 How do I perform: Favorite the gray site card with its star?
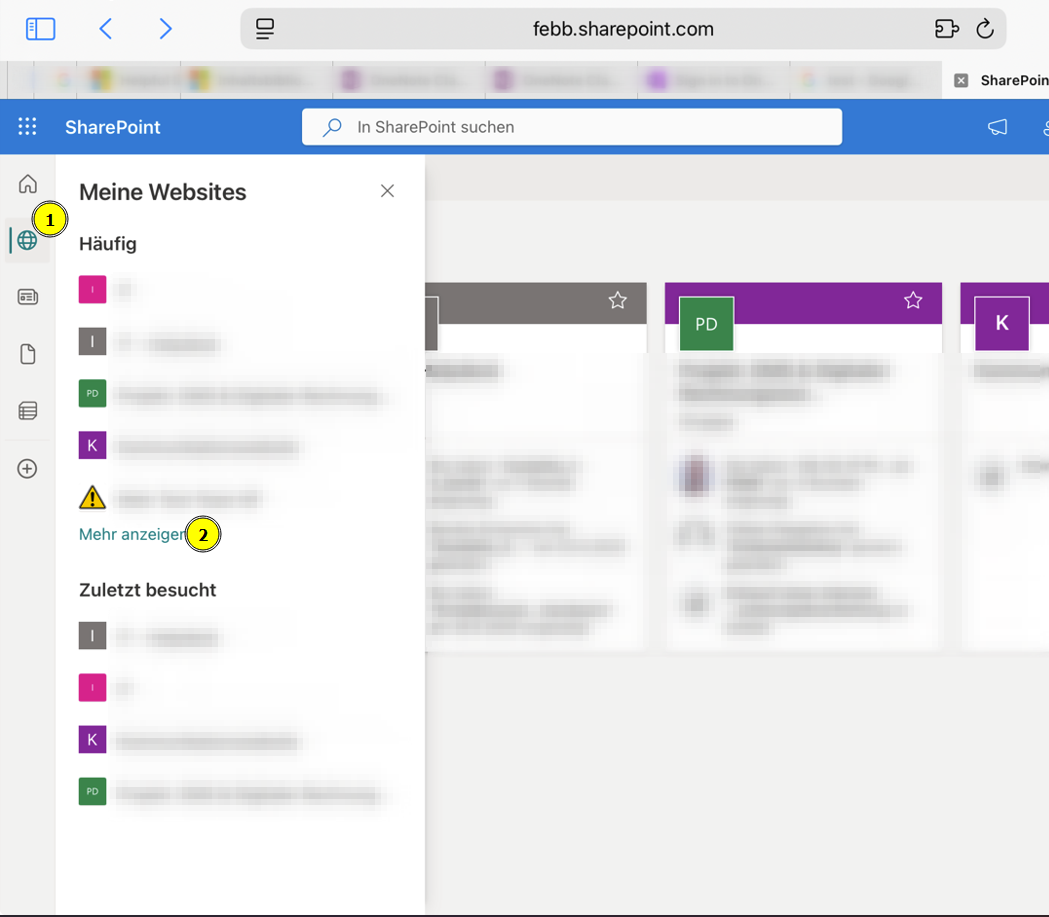point(617,300)
